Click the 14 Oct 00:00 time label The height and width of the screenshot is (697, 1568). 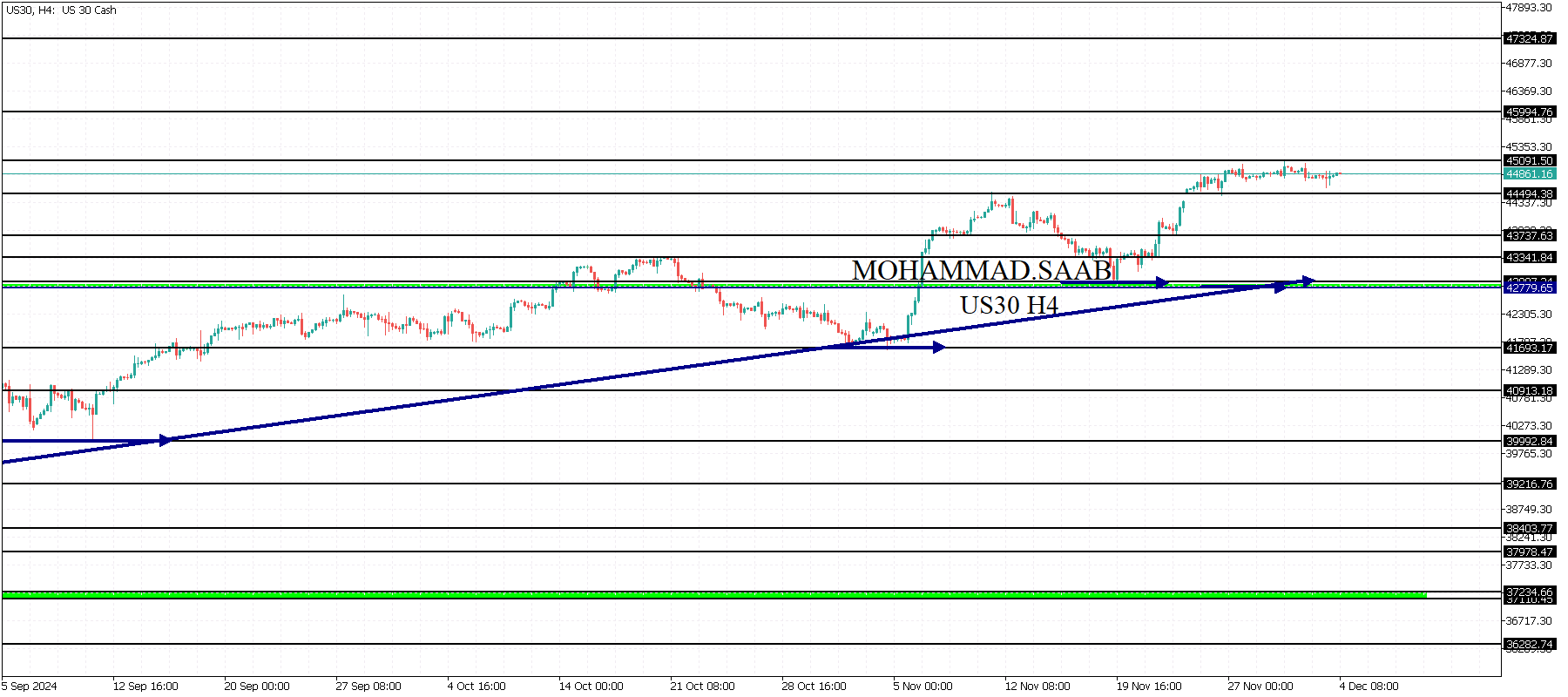click(591, 687)
